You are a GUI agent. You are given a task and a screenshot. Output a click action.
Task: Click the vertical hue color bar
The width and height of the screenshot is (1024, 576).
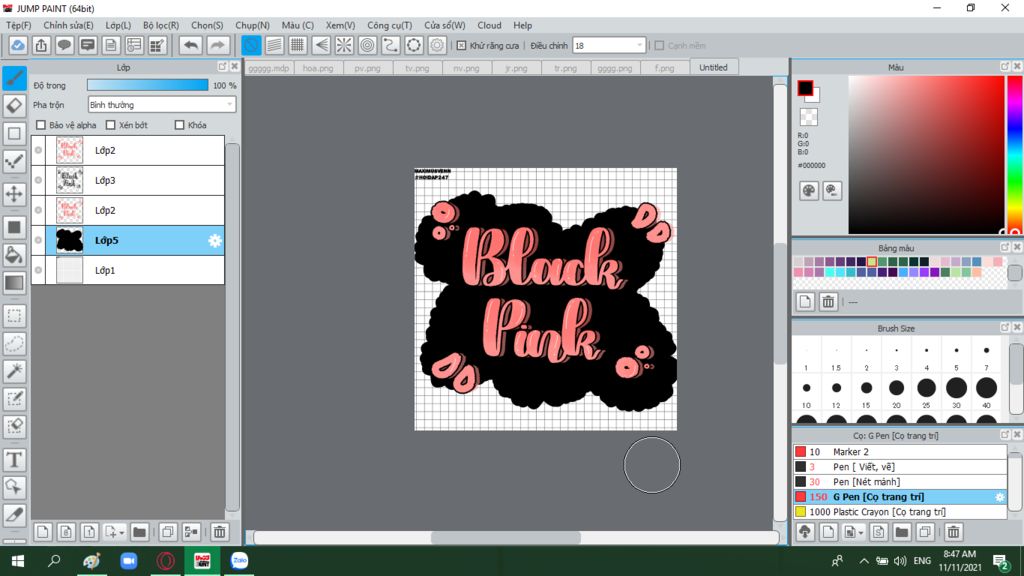(1015, 154)
